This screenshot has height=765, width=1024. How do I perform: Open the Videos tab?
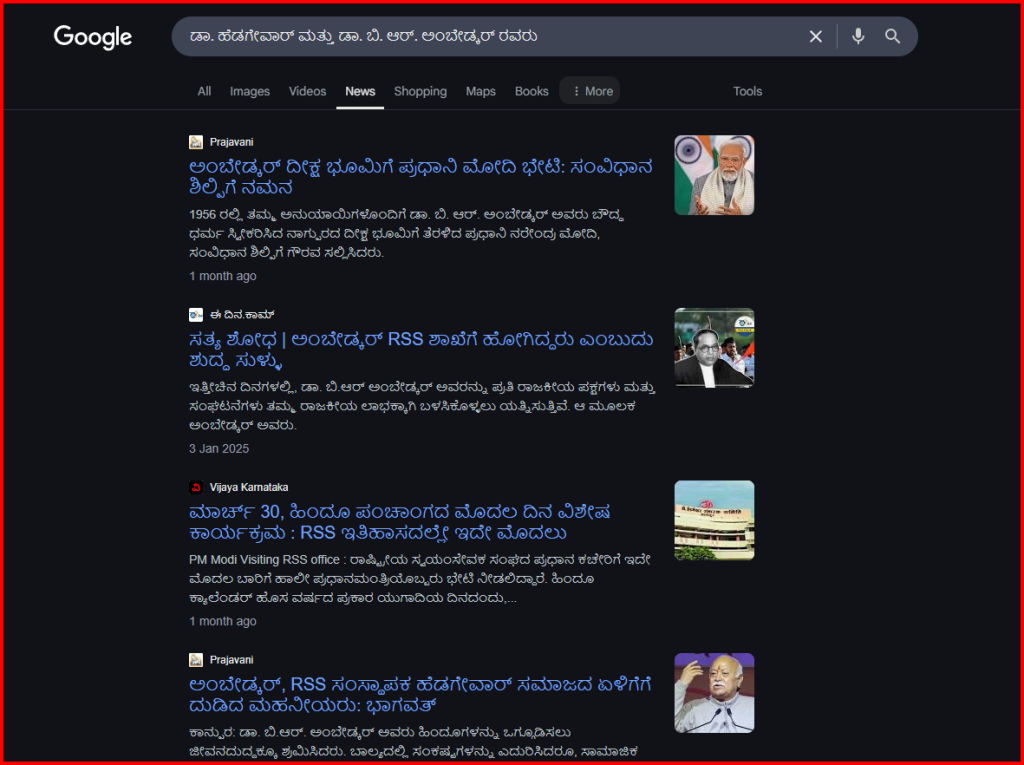307,91
